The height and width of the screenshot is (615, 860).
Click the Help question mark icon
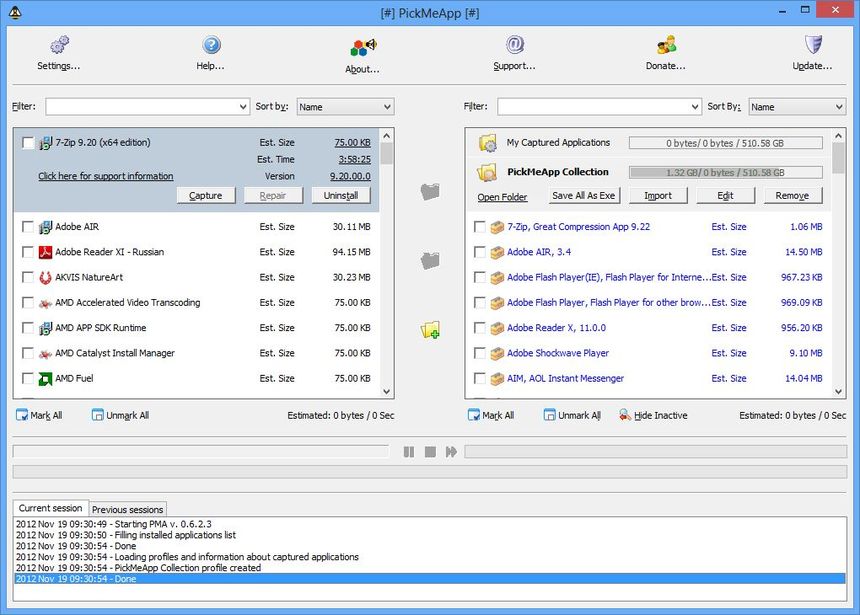click(x=211, y=45)
